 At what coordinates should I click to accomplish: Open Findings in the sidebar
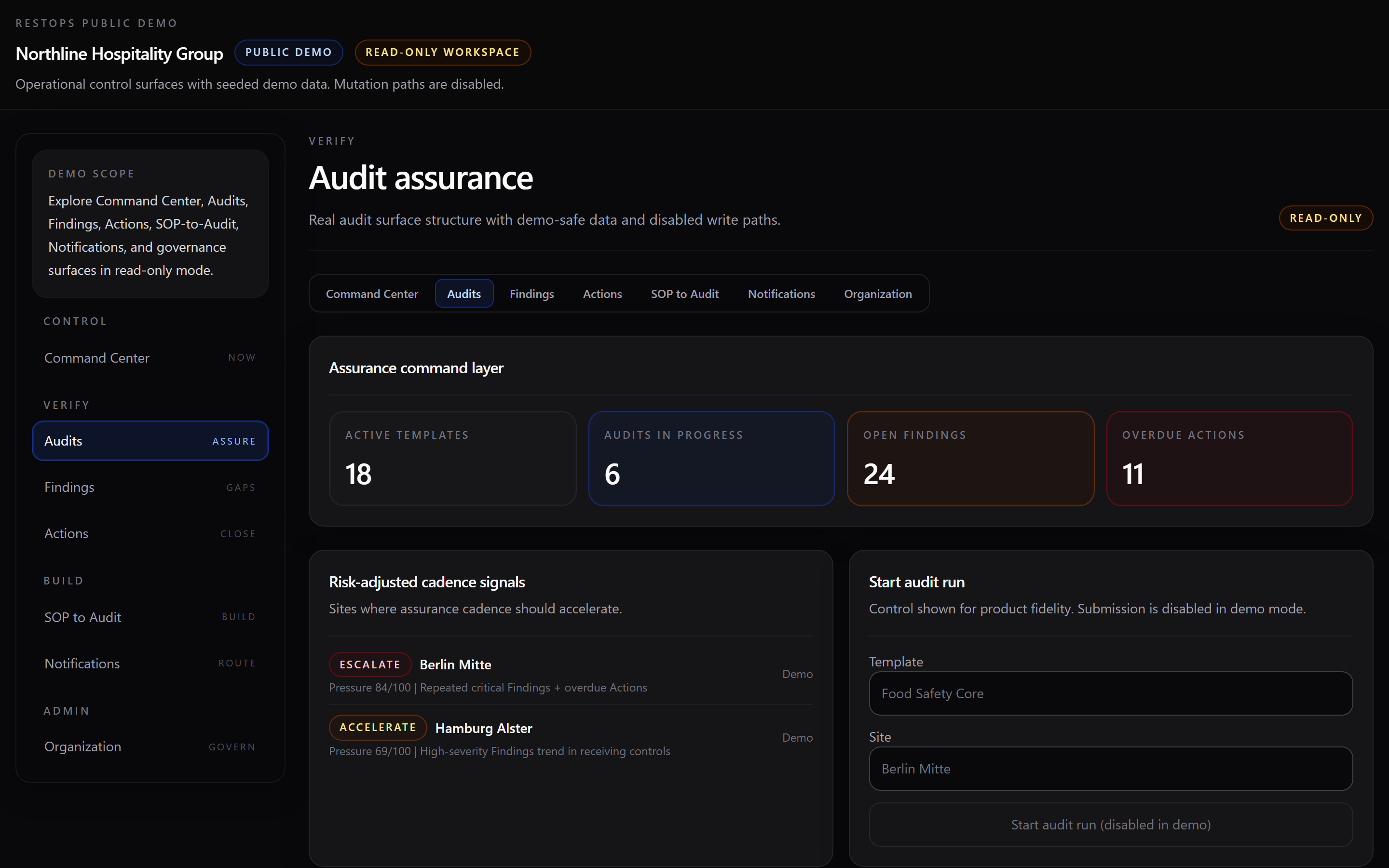click(x=150, y=488)
